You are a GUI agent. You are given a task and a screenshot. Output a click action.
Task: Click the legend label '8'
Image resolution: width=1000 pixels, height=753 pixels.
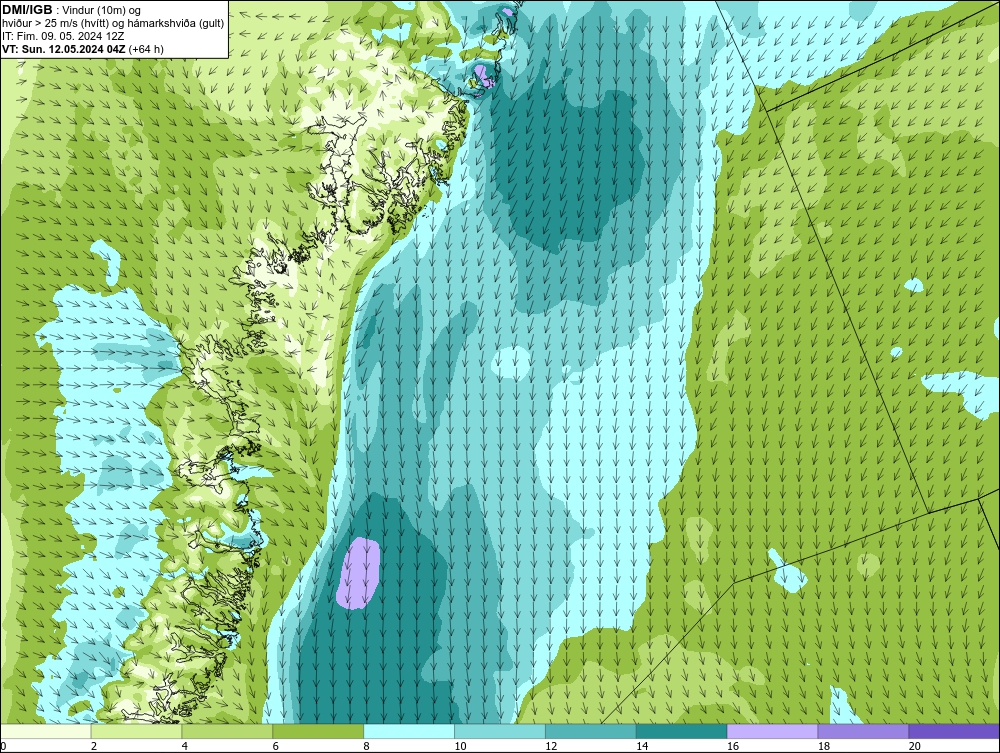pos(367,746)
